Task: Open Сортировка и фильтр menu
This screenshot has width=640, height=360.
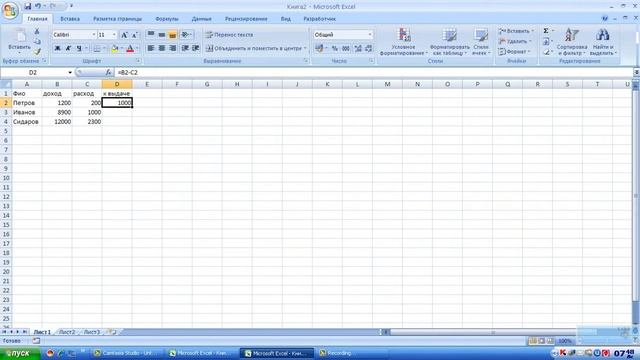Action: pos(572,42)
